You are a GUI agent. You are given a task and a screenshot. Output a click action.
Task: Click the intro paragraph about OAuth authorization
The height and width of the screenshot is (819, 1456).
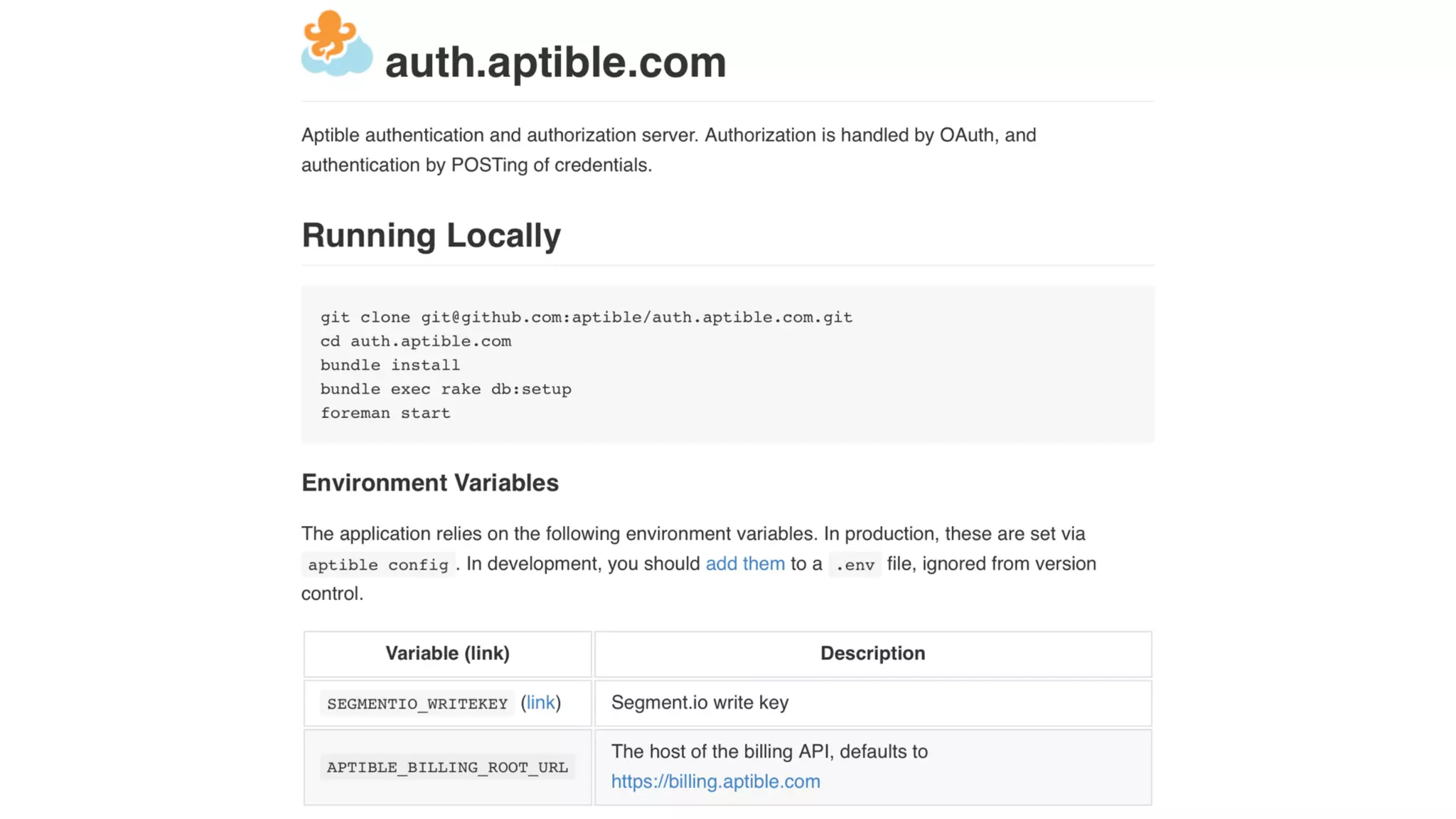[668, 150]
